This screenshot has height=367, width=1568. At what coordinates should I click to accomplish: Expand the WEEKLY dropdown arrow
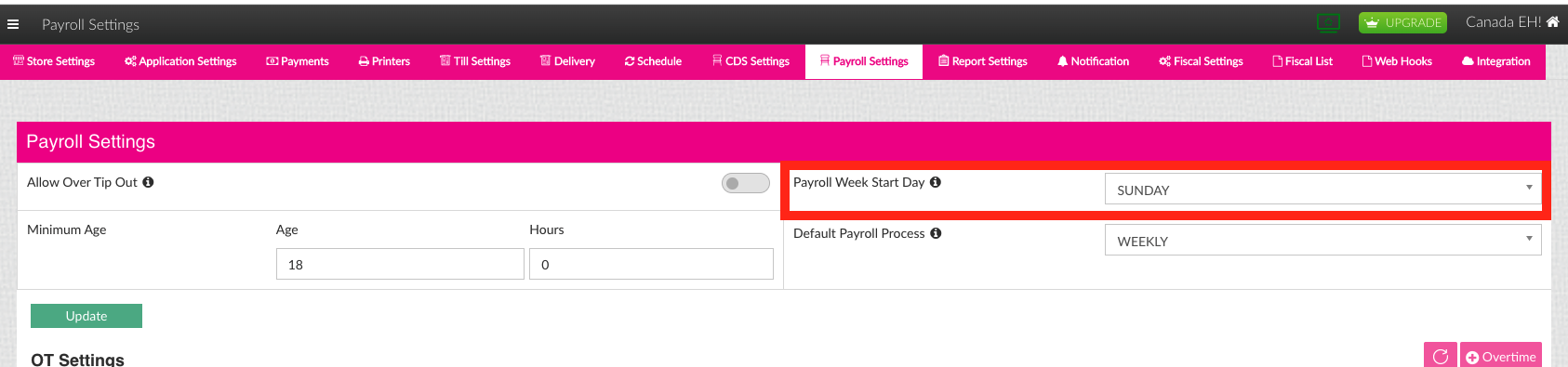(x=1529, y=239)
